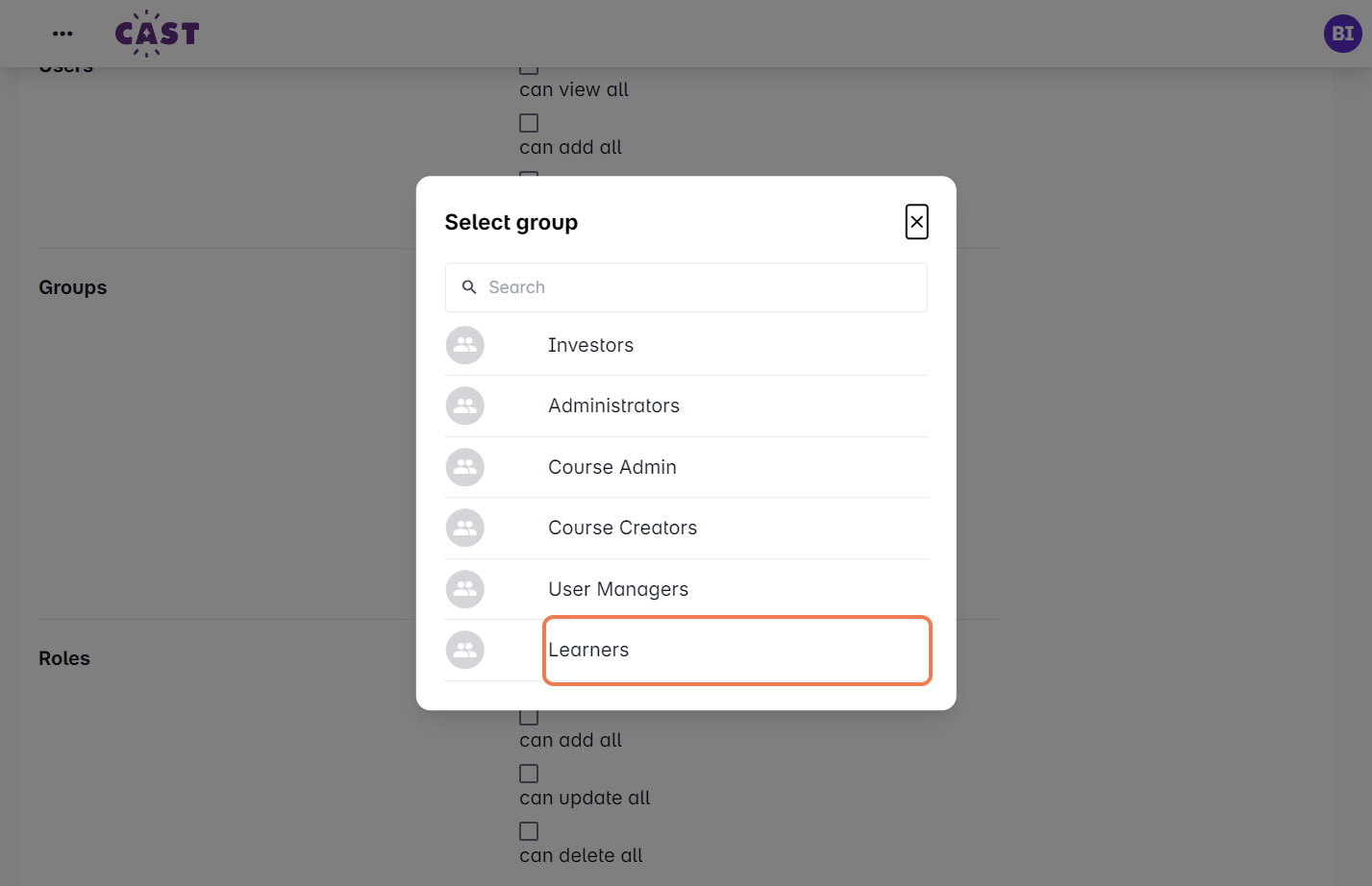The width and height of the screenshot is (1372, 886).
Task: Select the Investors group
Action: 590,345
